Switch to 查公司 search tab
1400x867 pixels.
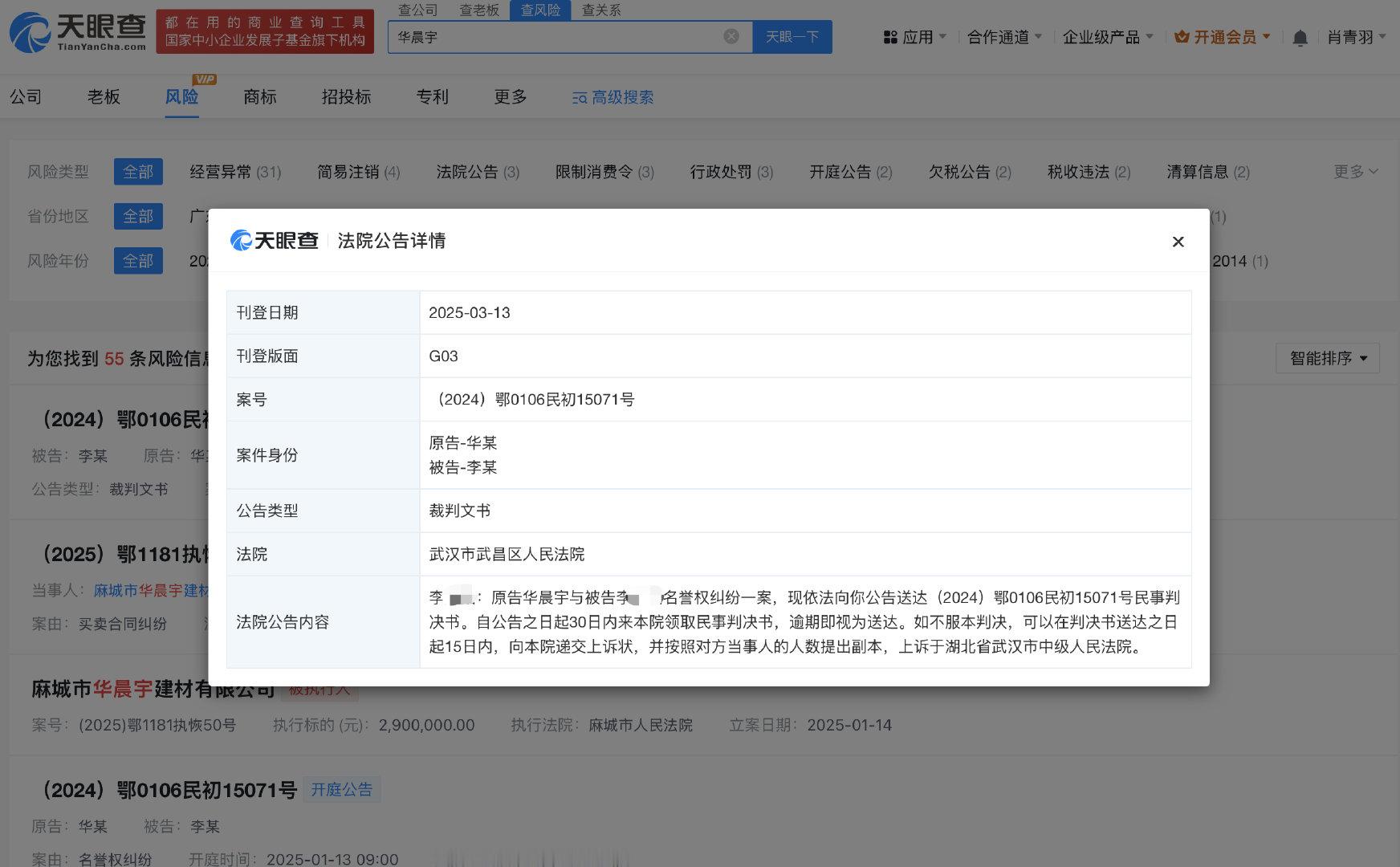pyautogui.click(x=418, y=10)
